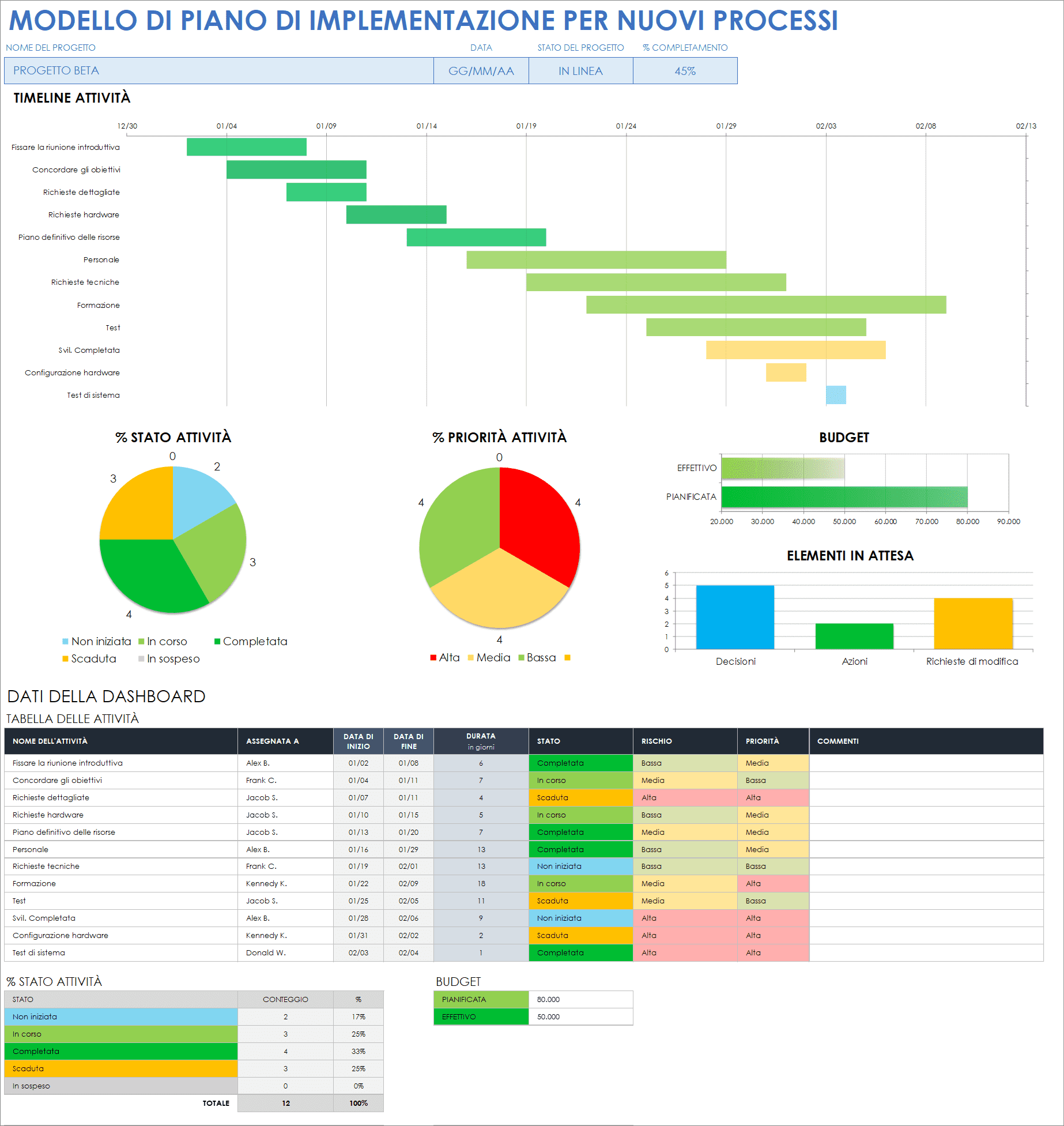The width and height of the screenshot is (1064, 1126).
Task: Select the Fissare la riunione introduttiva bar
Action: (x=246, y=147)
